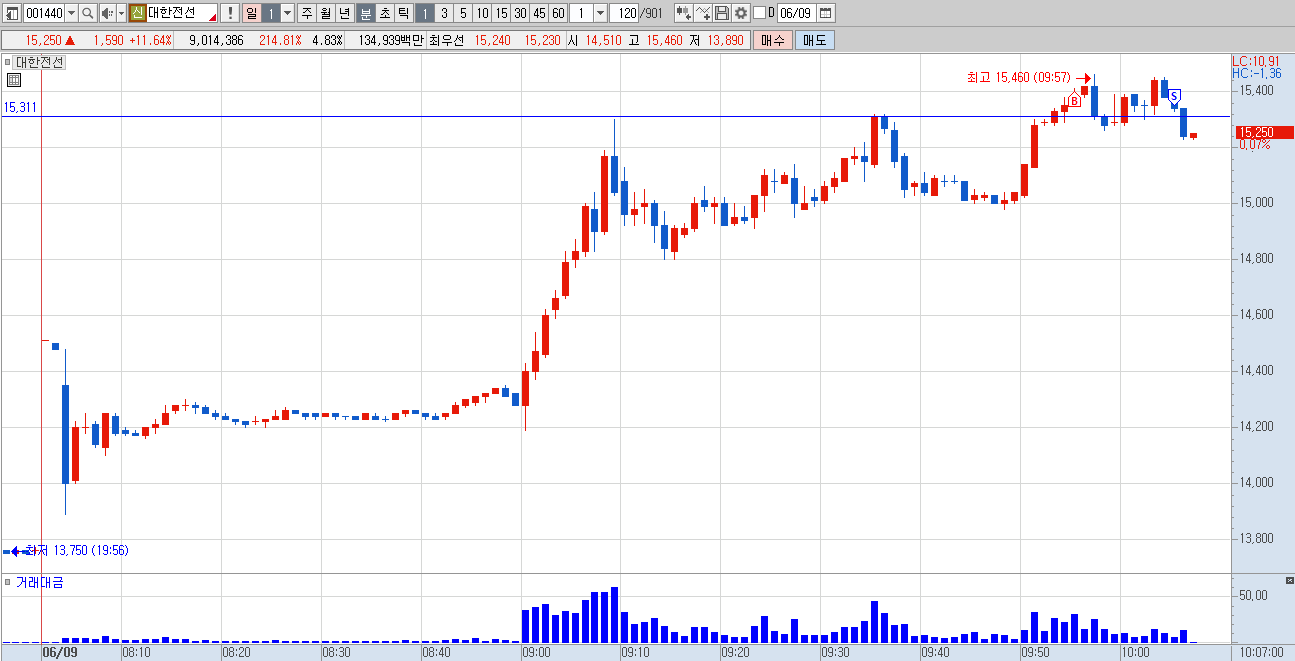Click the save chart floppy disk icon
This screenshot has width=1295, height=661.
tap(722, 13)
